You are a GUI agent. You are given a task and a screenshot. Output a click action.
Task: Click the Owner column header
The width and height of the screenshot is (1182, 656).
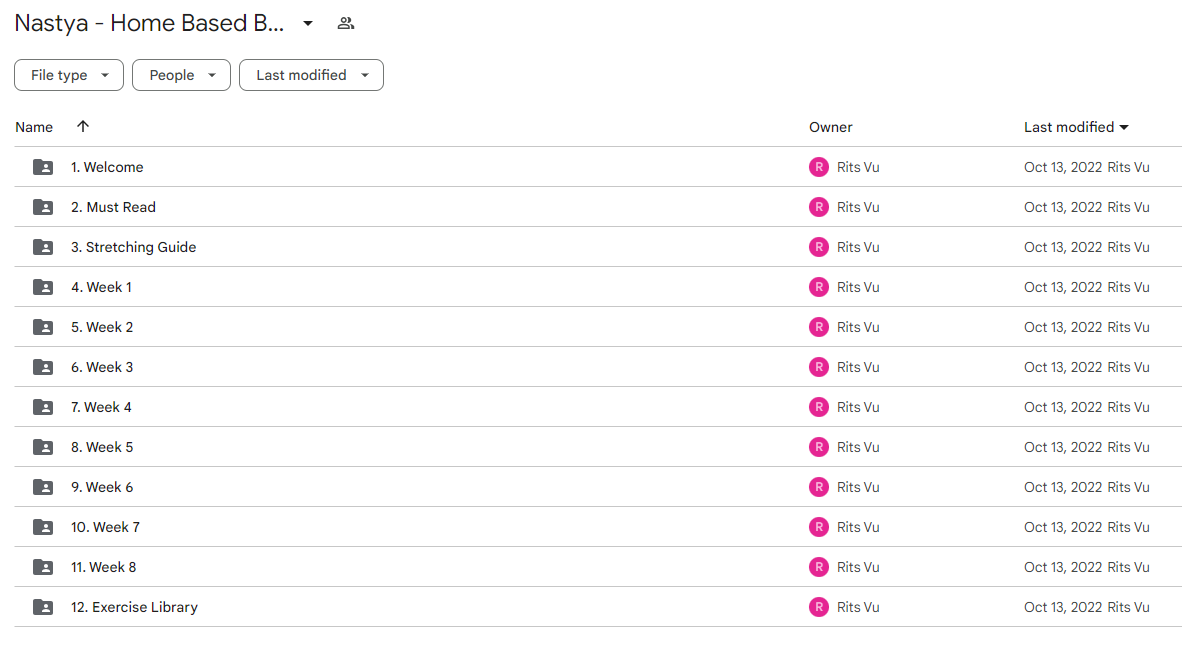tap(831, 127)
